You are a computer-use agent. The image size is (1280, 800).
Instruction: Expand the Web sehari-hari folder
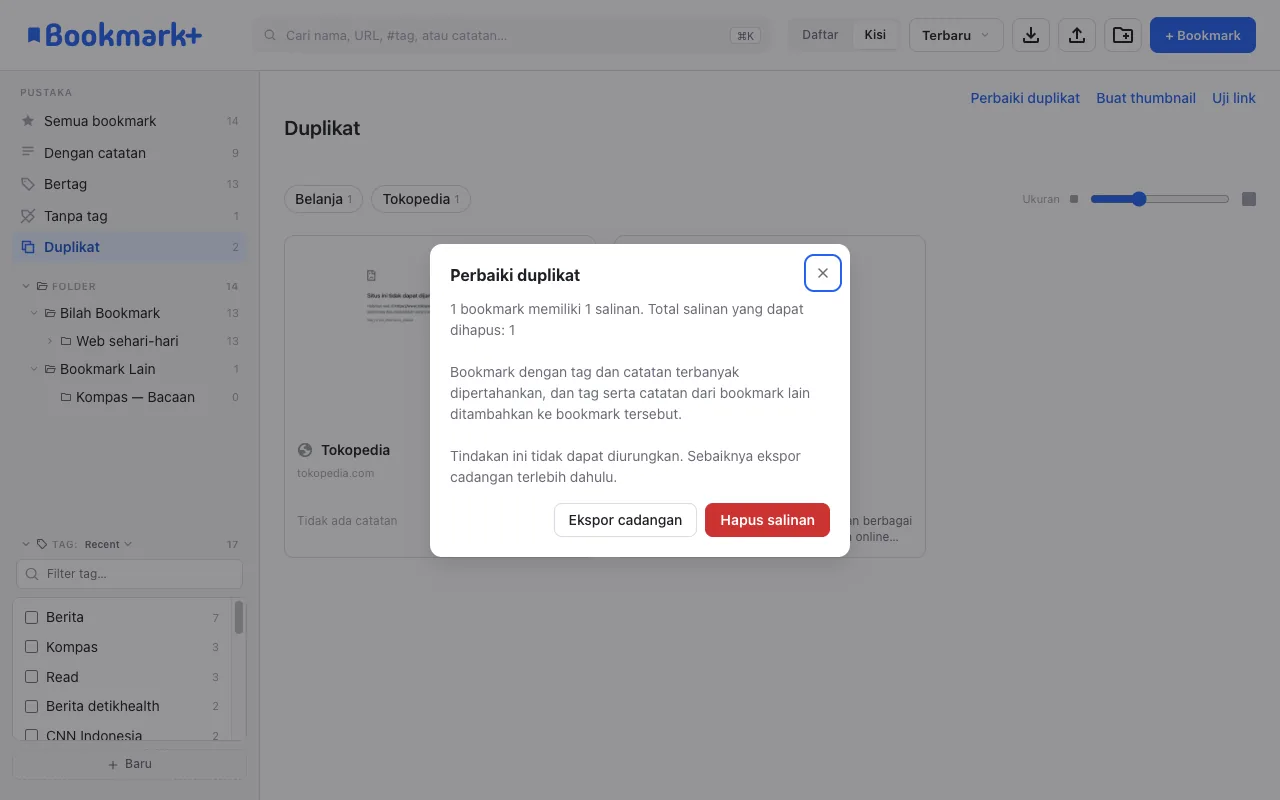[x=50, y=341]
